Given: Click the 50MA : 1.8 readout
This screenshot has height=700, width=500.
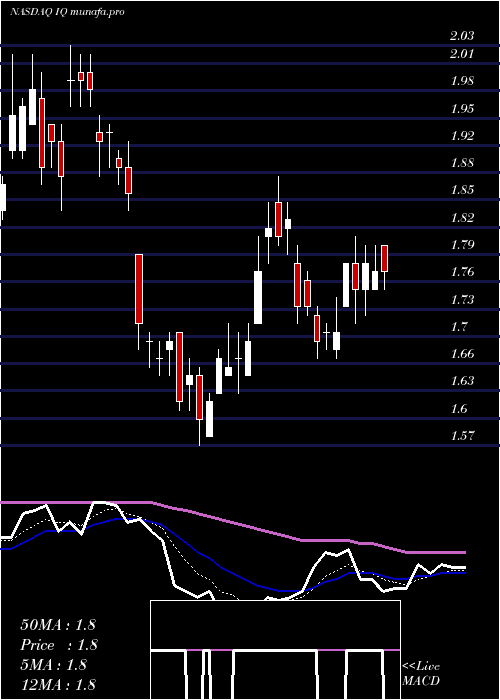Looking at the screenshot, I should point(58,625).
